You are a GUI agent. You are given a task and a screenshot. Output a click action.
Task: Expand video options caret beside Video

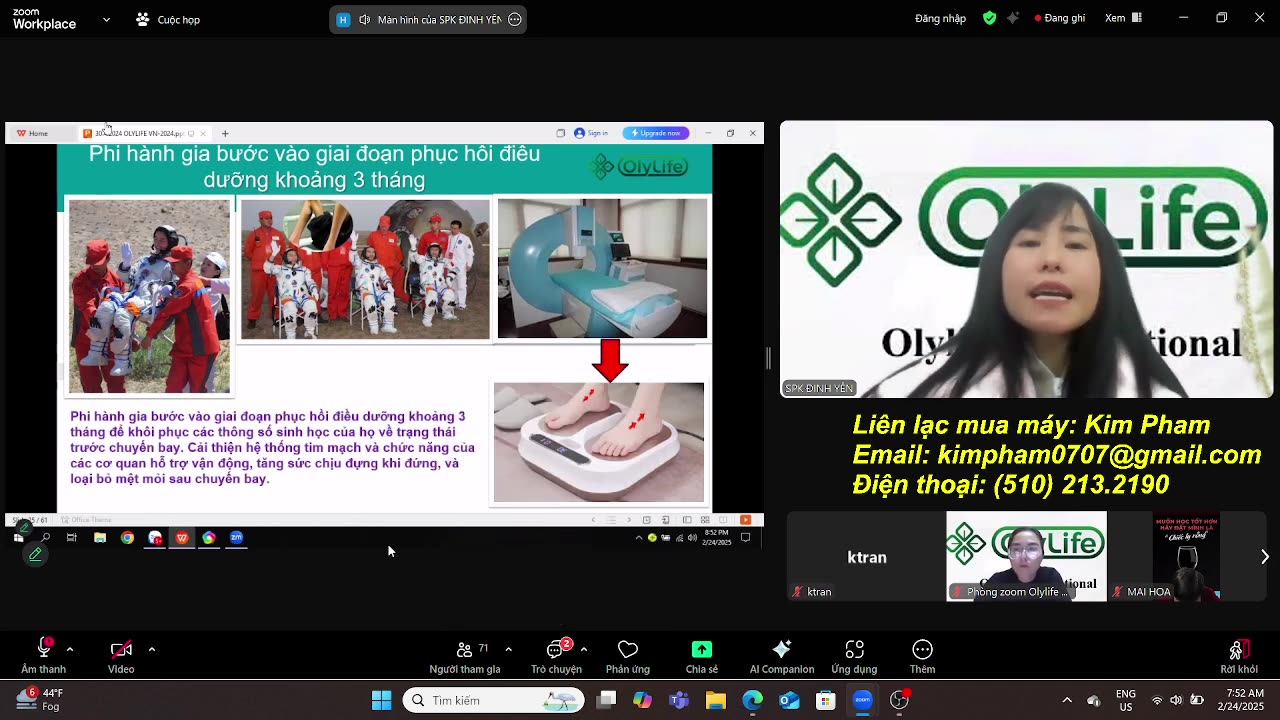click(x=152, y=649)
